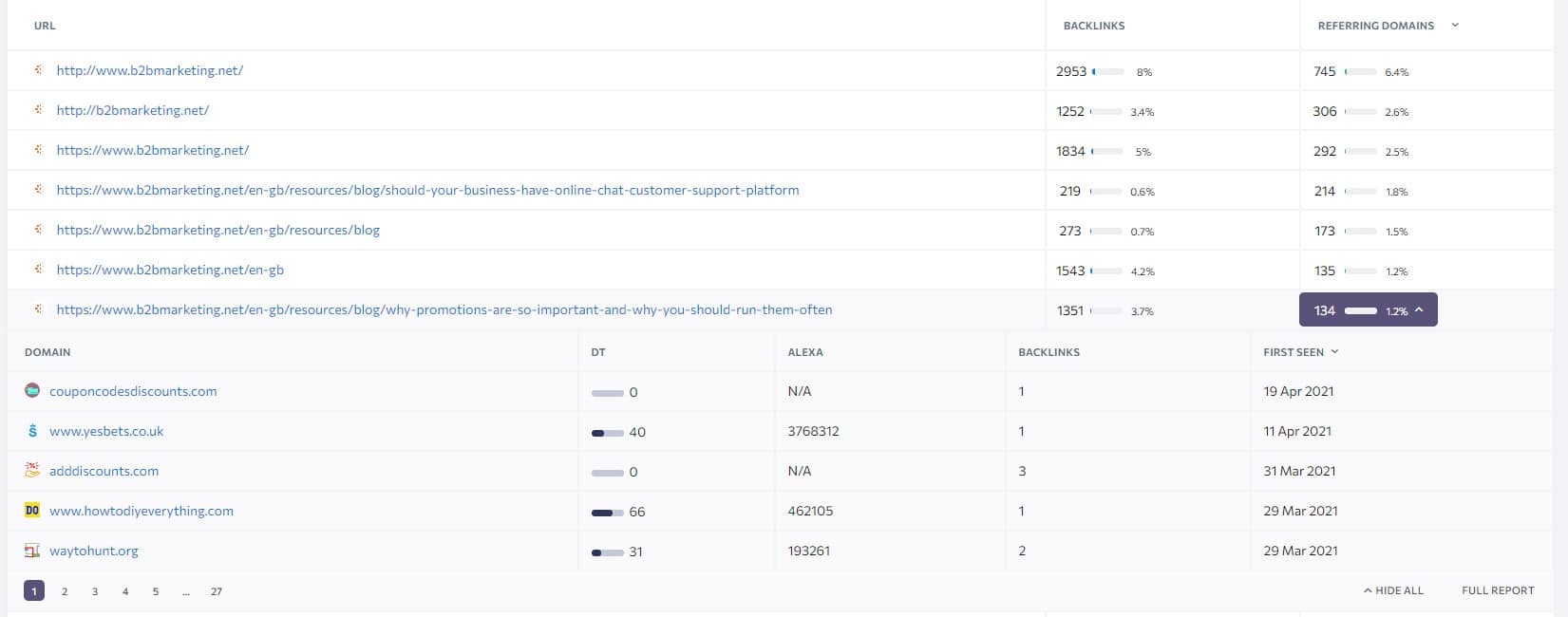This screenshot has width=1568, height=617.
Task: Expand referring domains 745 for www.b2bmarketing.net
Action: coord(1363,71)
